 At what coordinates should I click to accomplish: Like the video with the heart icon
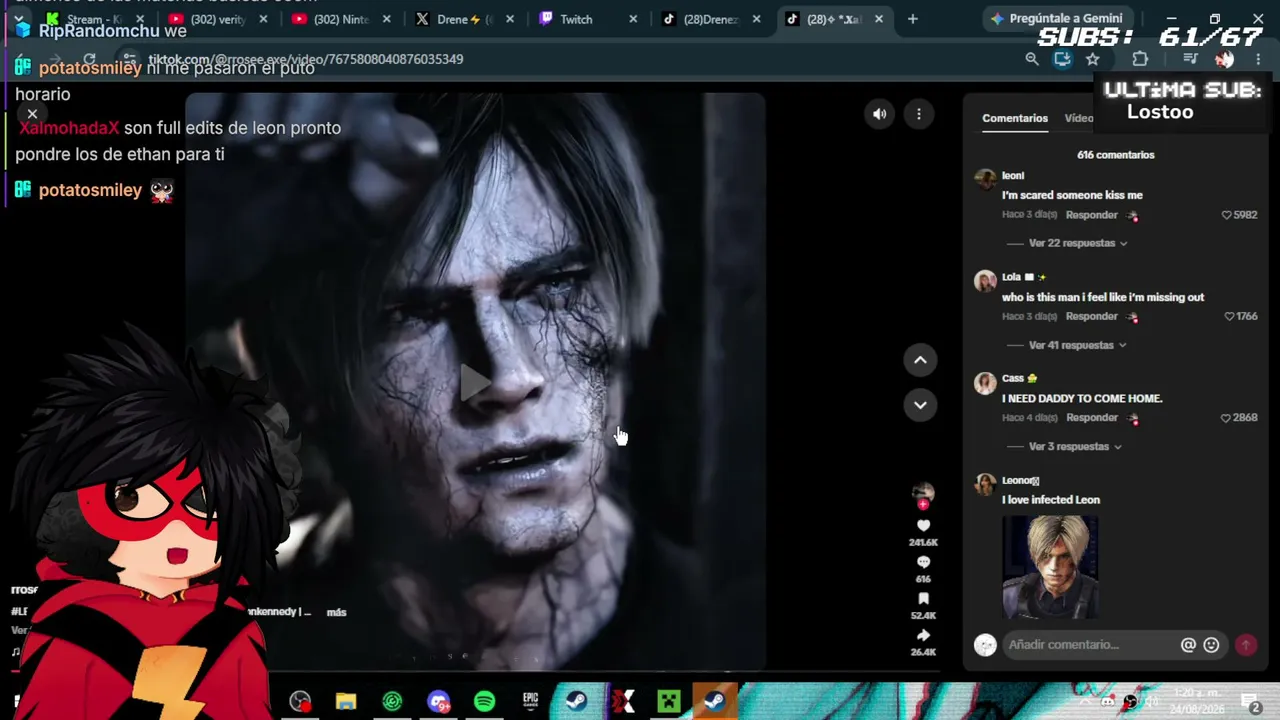point(923,525)
